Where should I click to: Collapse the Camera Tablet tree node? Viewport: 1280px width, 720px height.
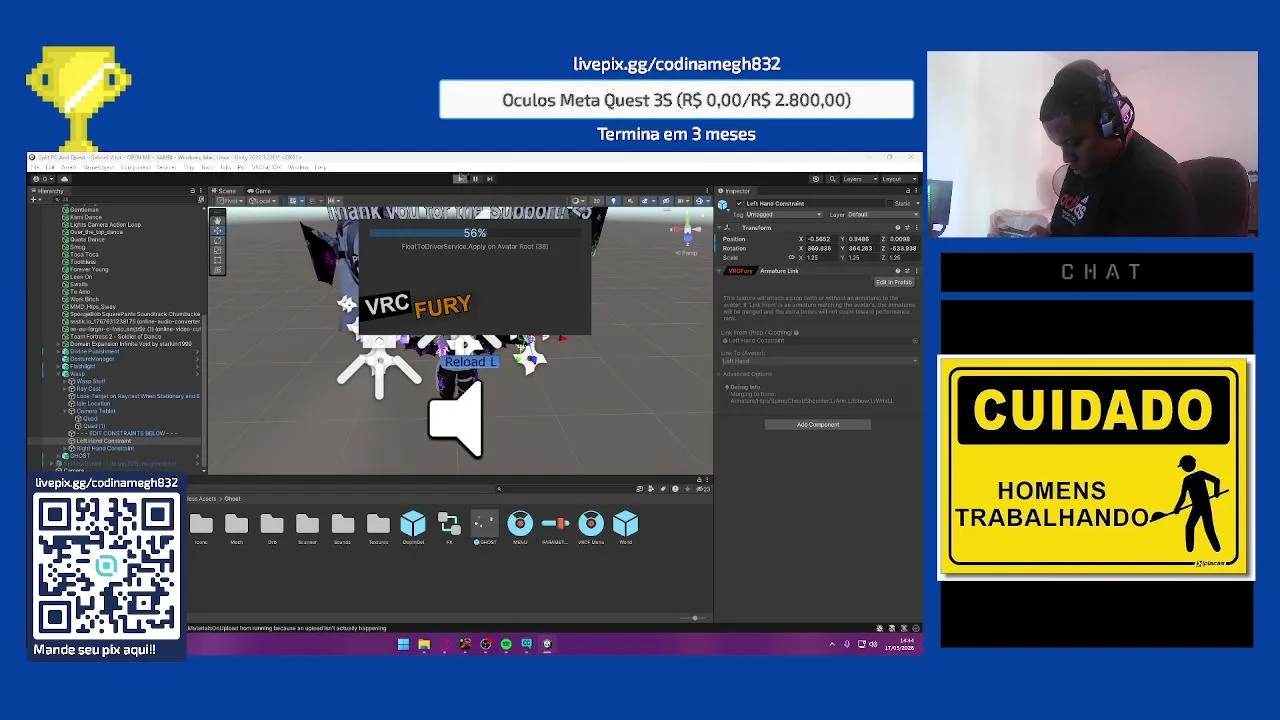coord(65,411)
